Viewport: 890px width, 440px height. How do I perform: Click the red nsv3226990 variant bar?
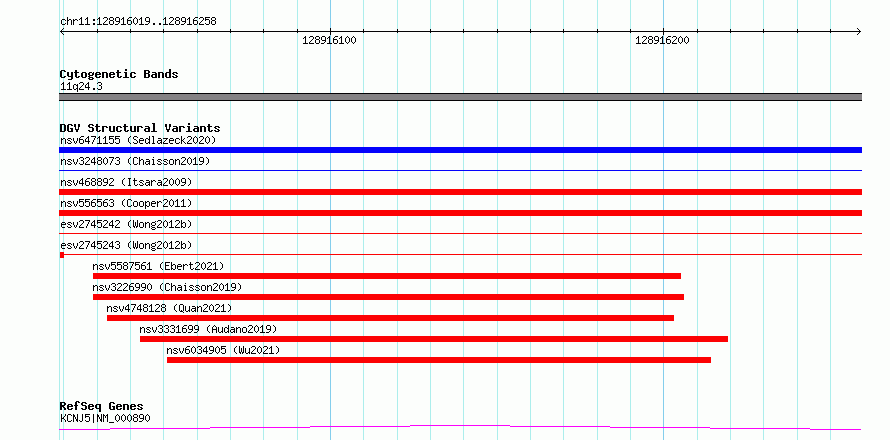pos(388,297)
